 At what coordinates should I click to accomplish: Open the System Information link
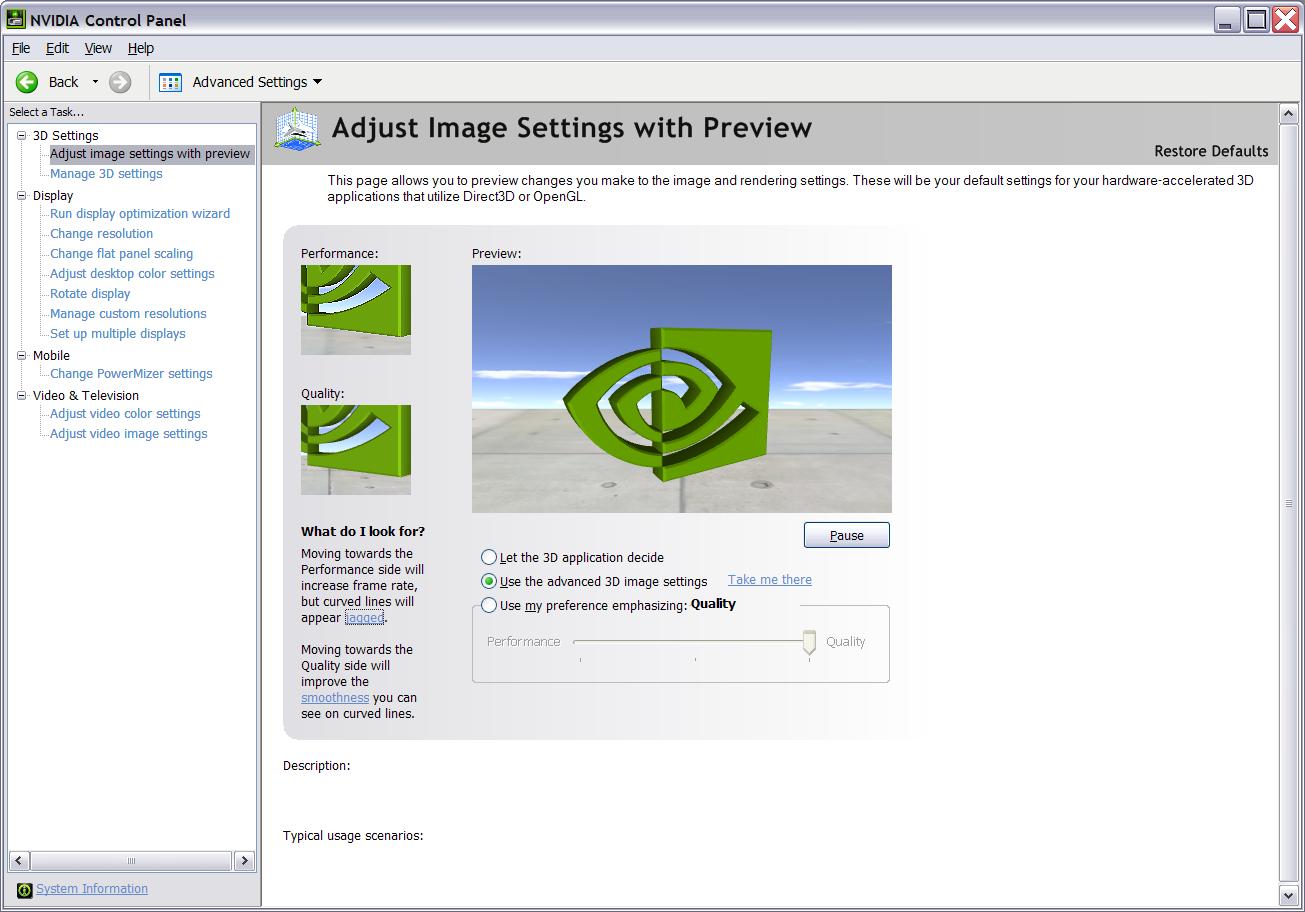(x=92, y=889)
